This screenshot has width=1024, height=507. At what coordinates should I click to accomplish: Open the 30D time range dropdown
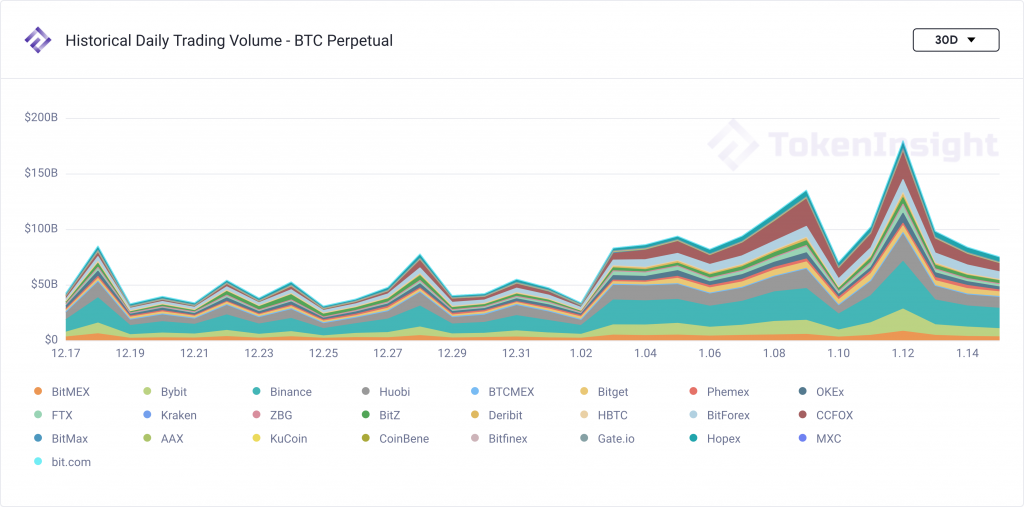[956, 40]
